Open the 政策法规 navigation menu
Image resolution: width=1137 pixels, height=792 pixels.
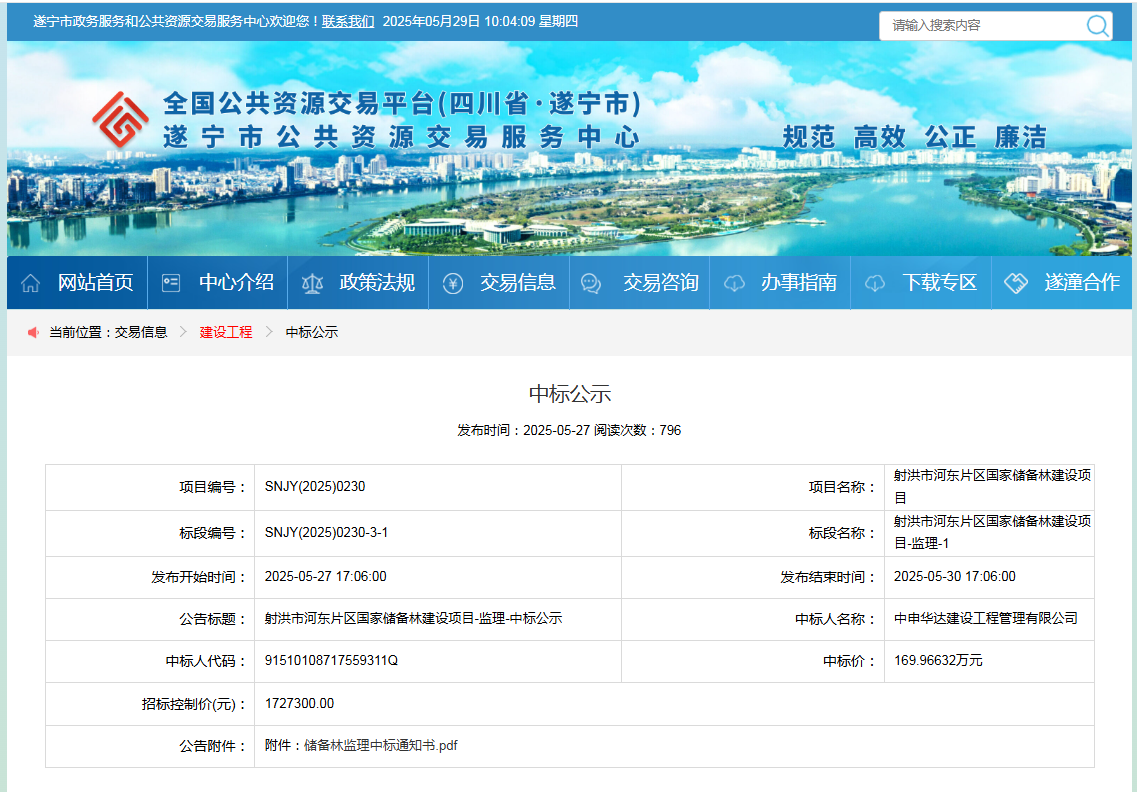click(x=377, y=283)
